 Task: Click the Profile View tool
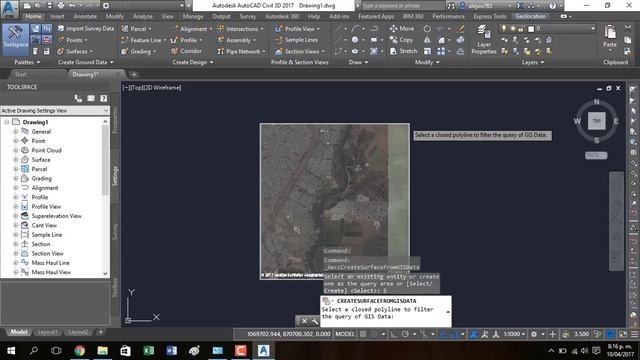tap(295, 29)
